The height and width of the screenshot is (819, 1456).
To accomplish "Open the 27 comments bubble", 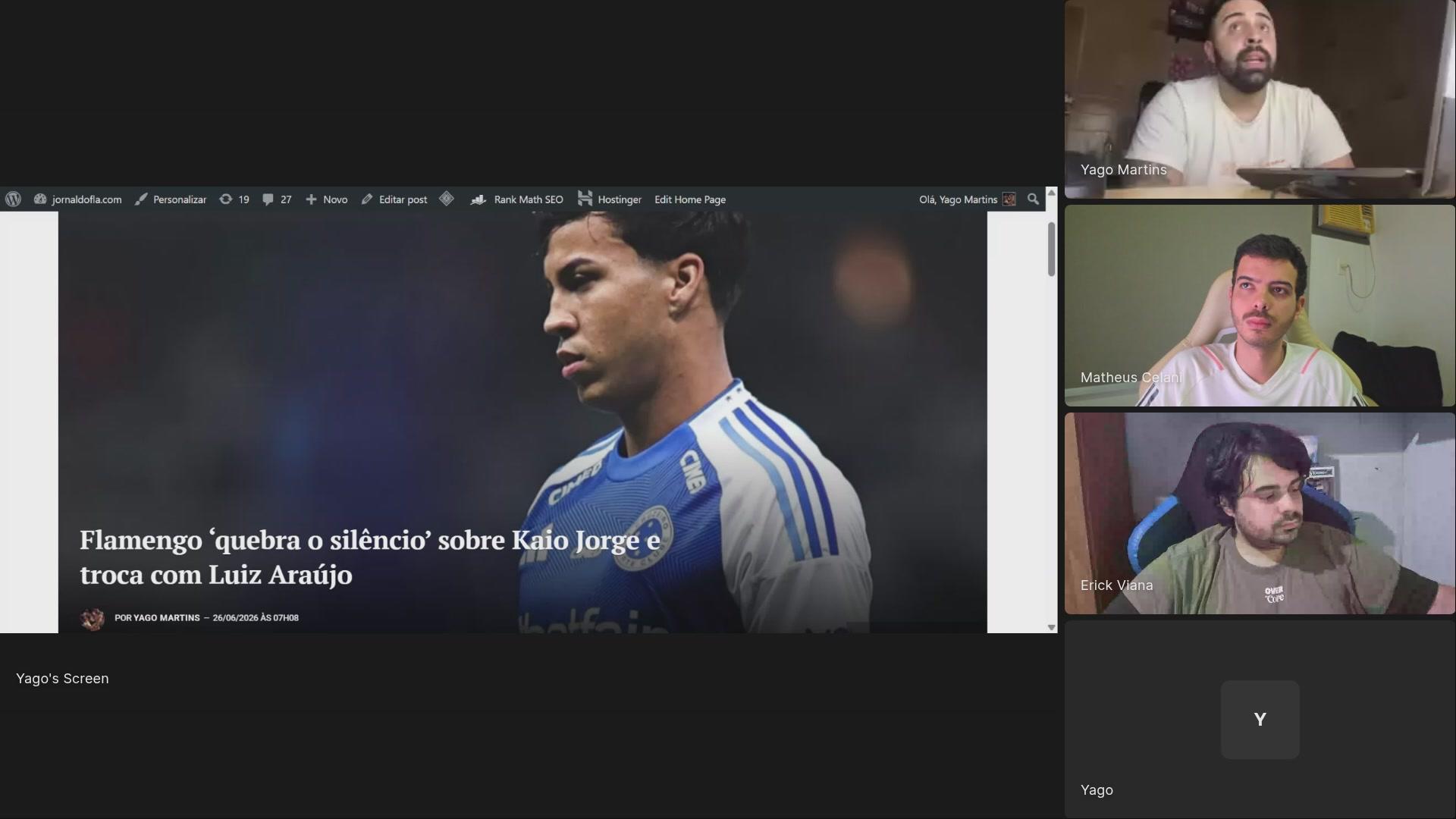I will [x=277, y=199].
